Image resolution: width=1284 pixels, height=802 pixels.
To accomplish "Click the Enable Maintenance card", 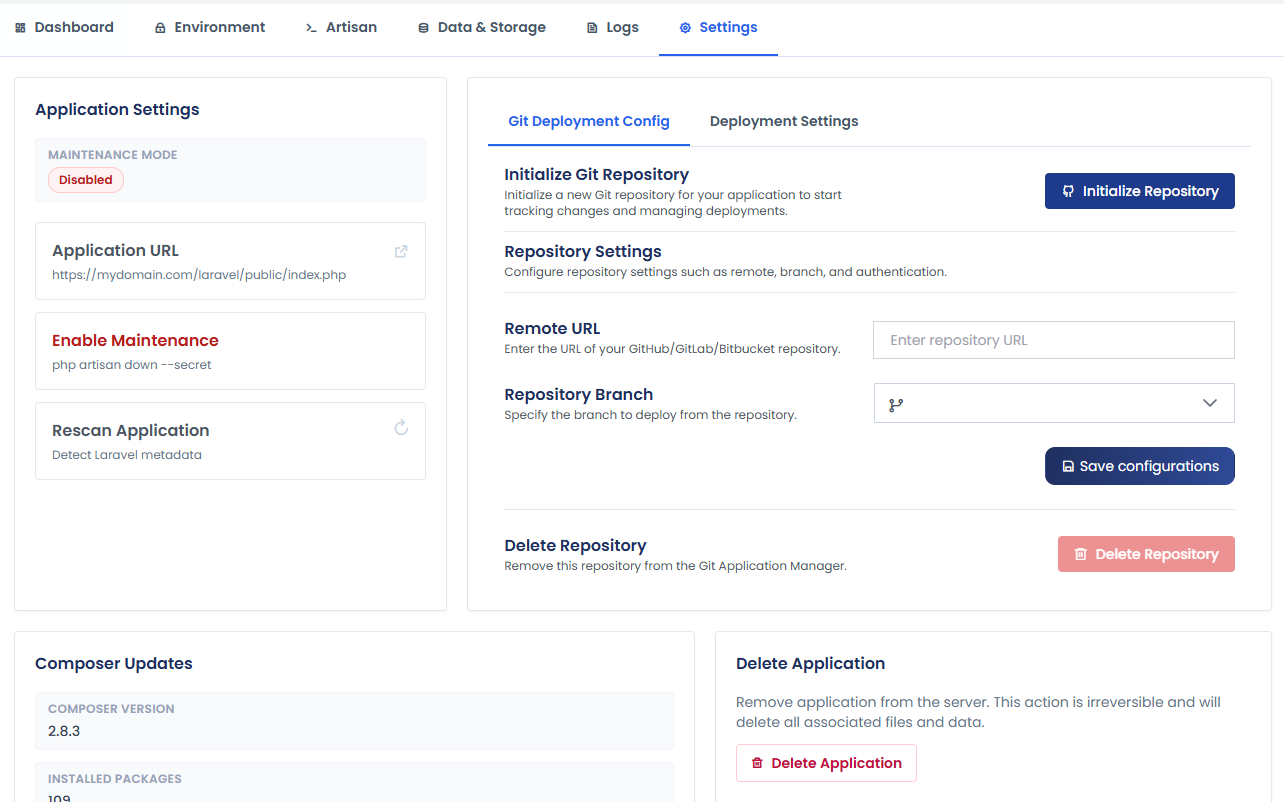I will (230, 351).
